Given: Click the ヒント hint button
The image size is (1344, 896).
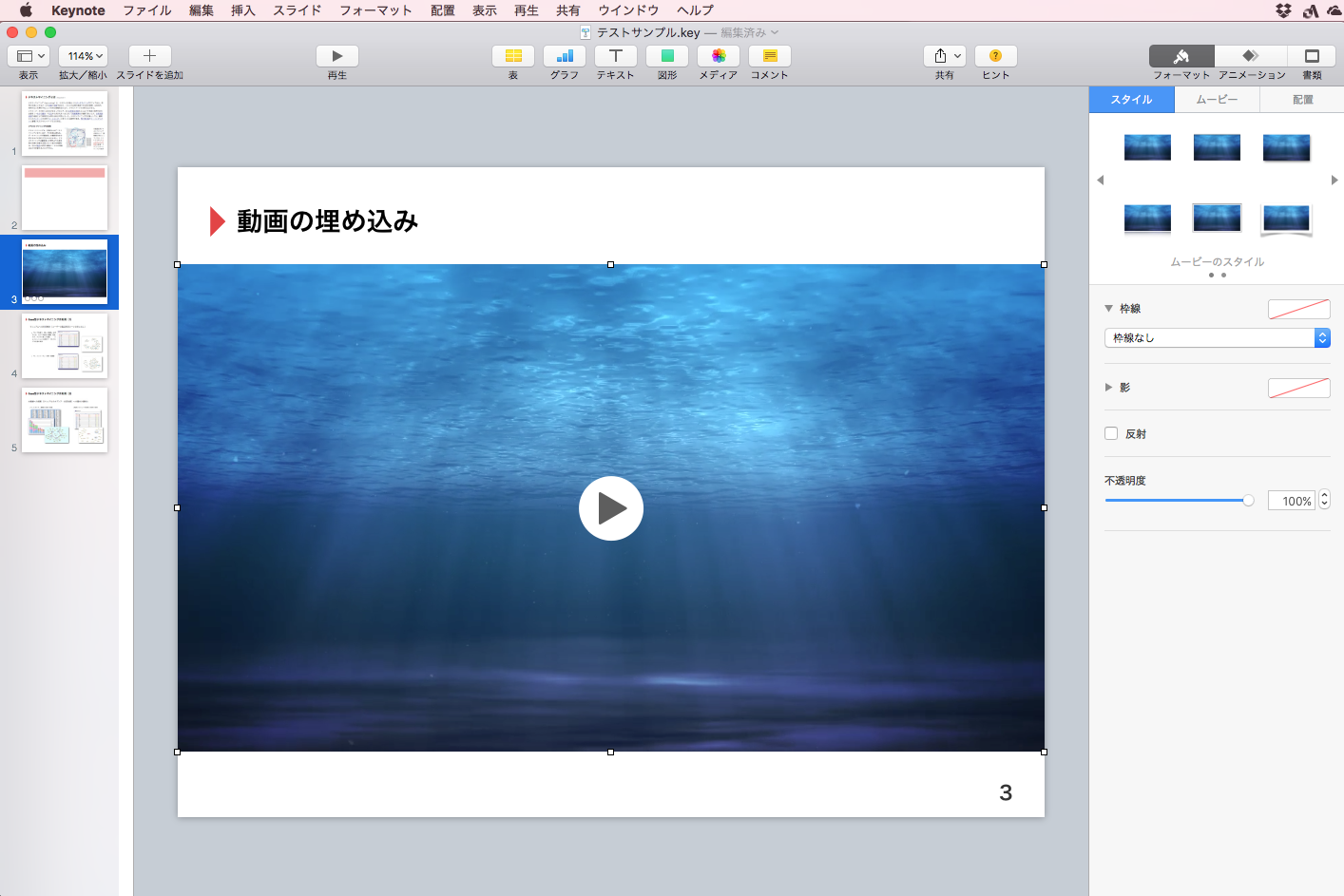Looking at the screenshot, I should (x=995, y=56).
